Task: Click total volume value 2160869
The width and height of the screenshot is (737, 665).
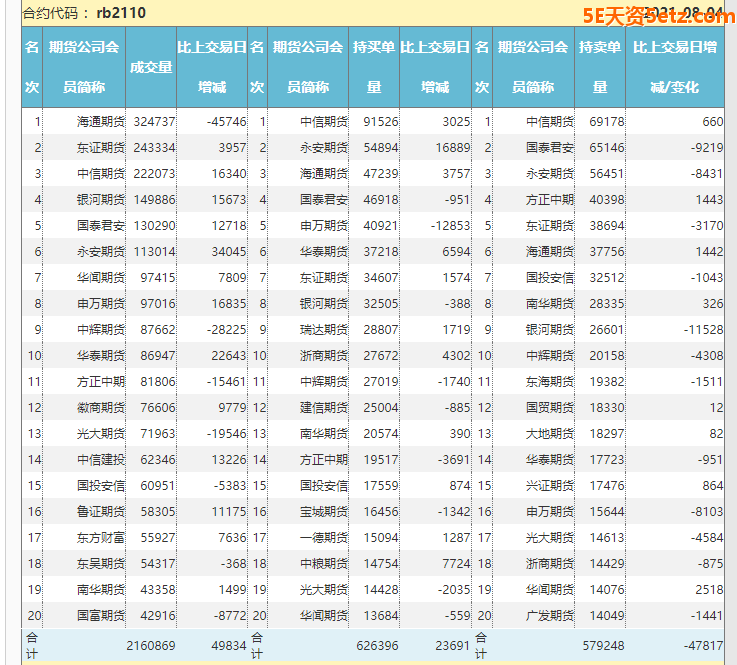Action: [150, 646]
